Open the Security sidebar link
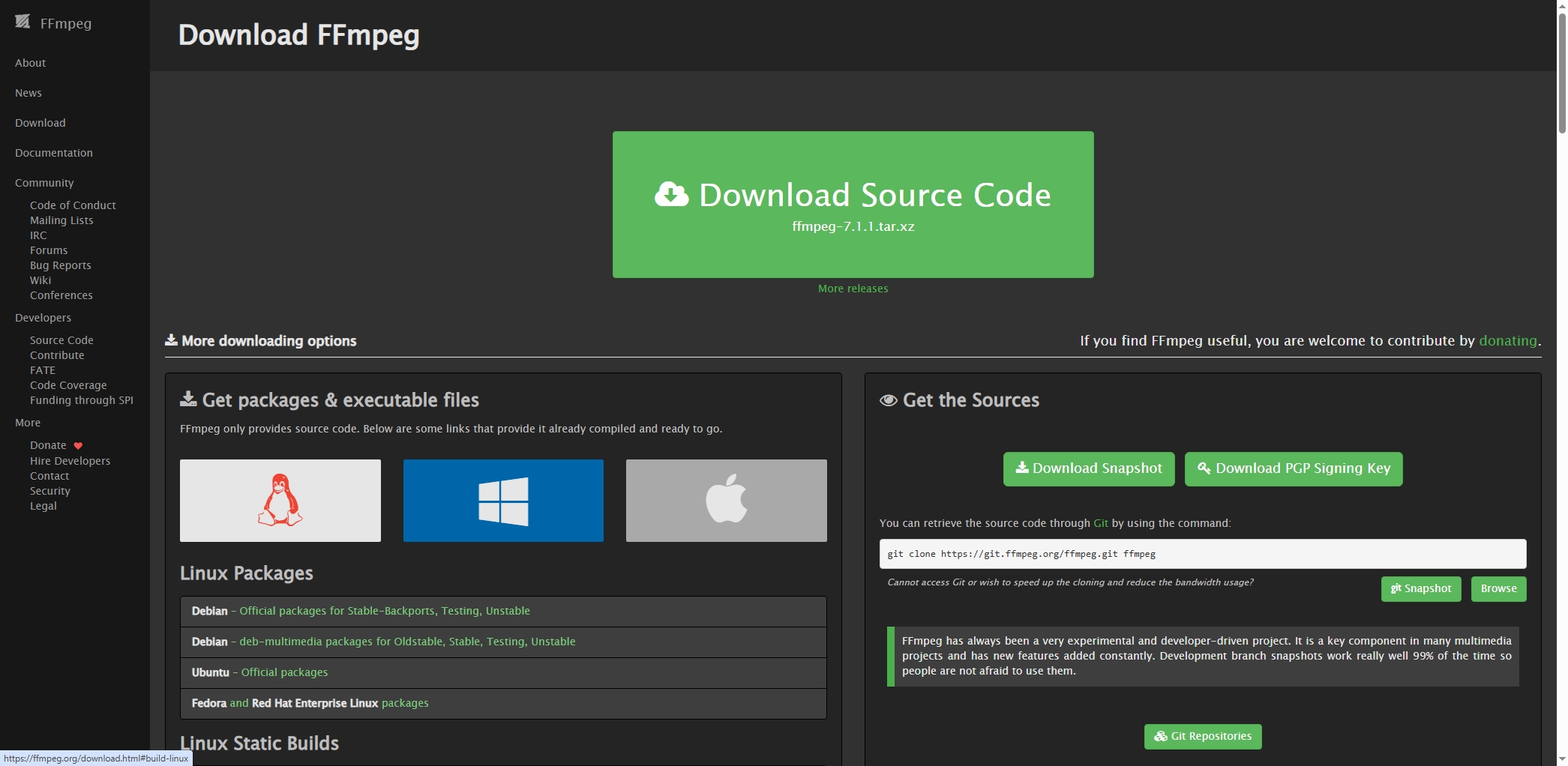This screenshot has width=1568, height=766. pyautogui.click(x=50, y=491)
